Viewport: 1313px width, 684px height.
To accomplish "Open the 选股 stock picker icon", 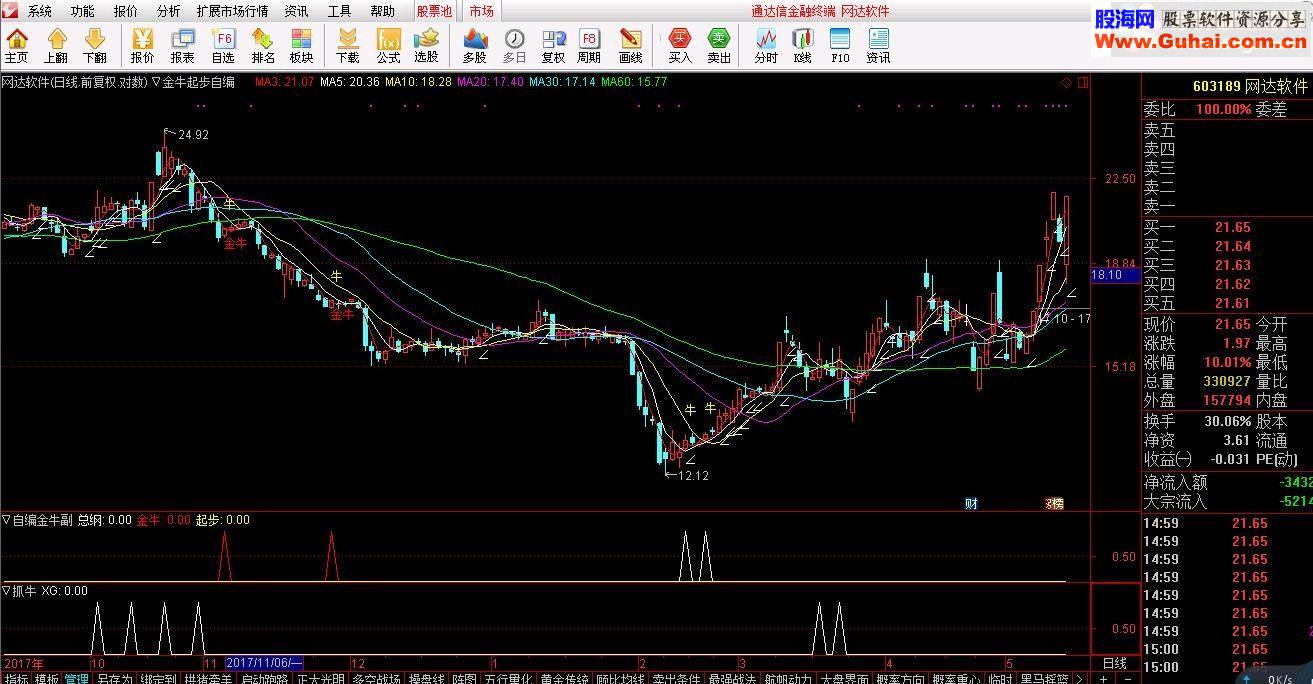I will (x=426, y=46).
